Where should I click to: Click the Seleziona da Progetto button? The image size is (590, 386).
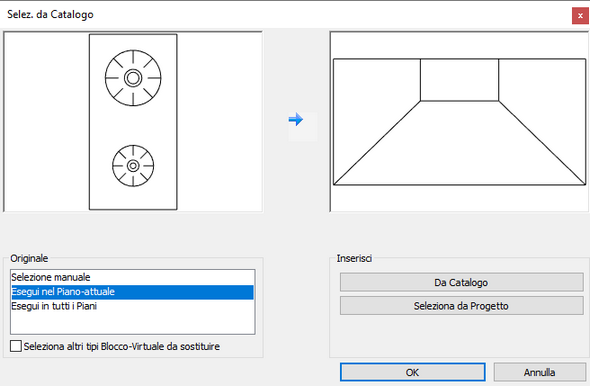point(461,306)
